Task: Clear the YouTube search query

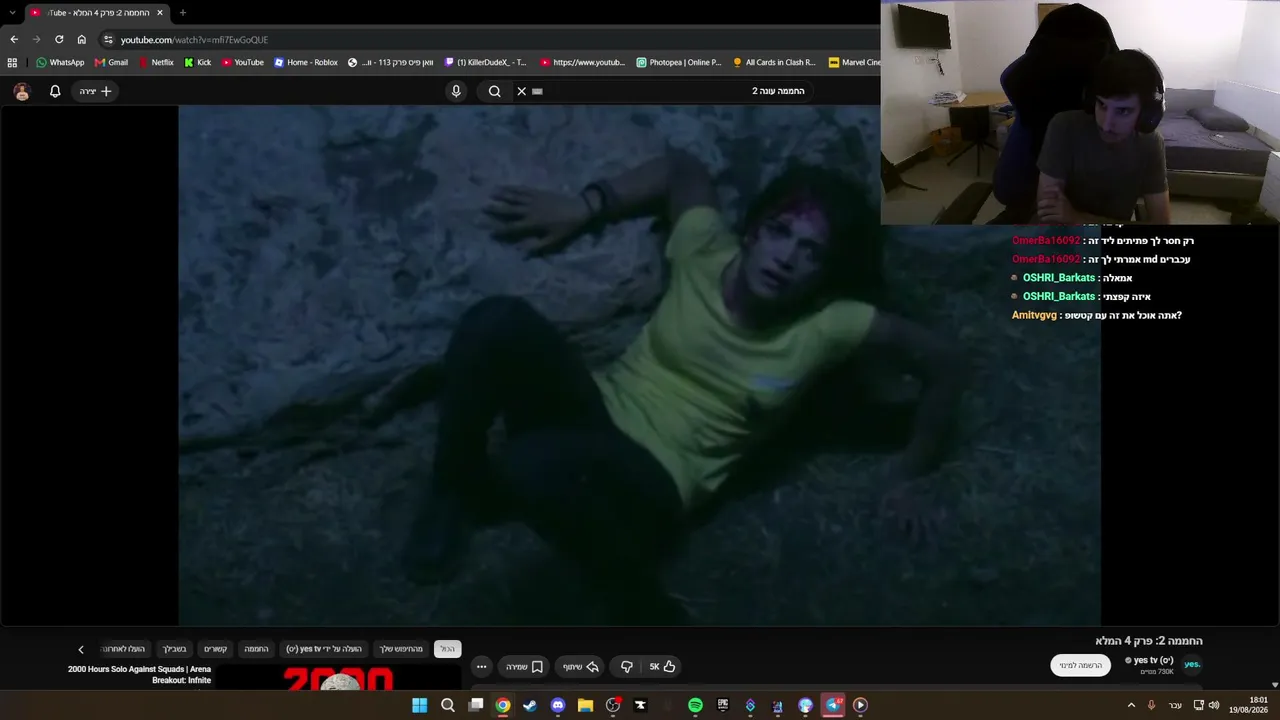Action: click(521, 91)
